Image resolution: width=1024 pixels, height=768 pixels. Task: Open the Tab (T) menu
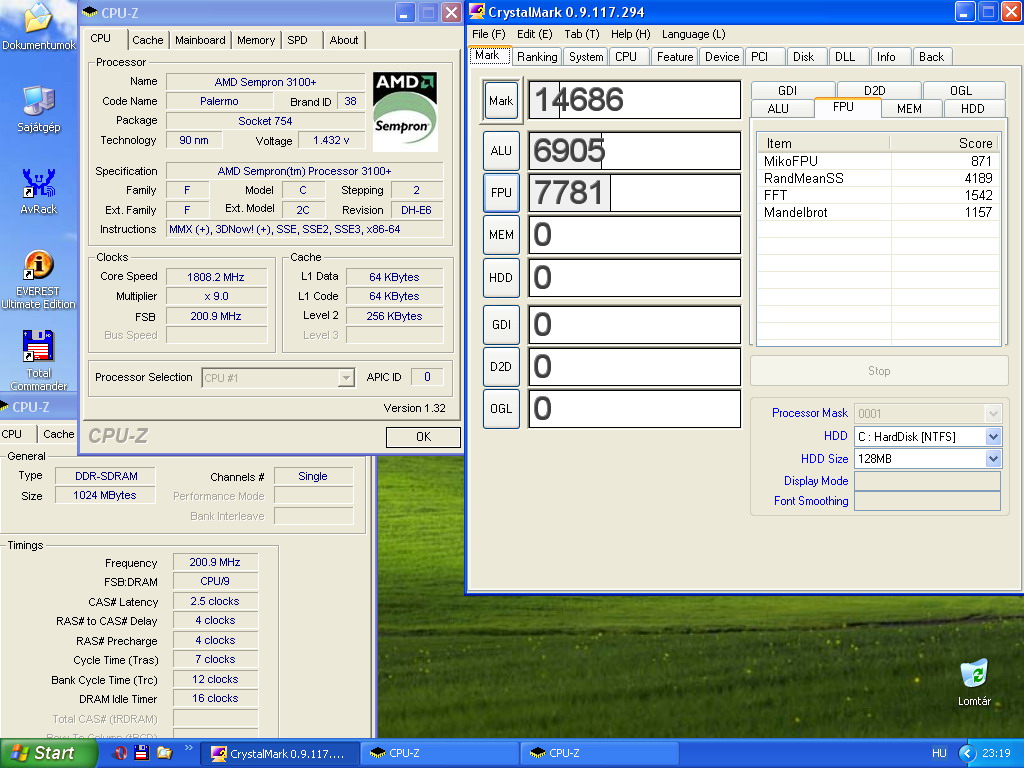coord(582,34)
